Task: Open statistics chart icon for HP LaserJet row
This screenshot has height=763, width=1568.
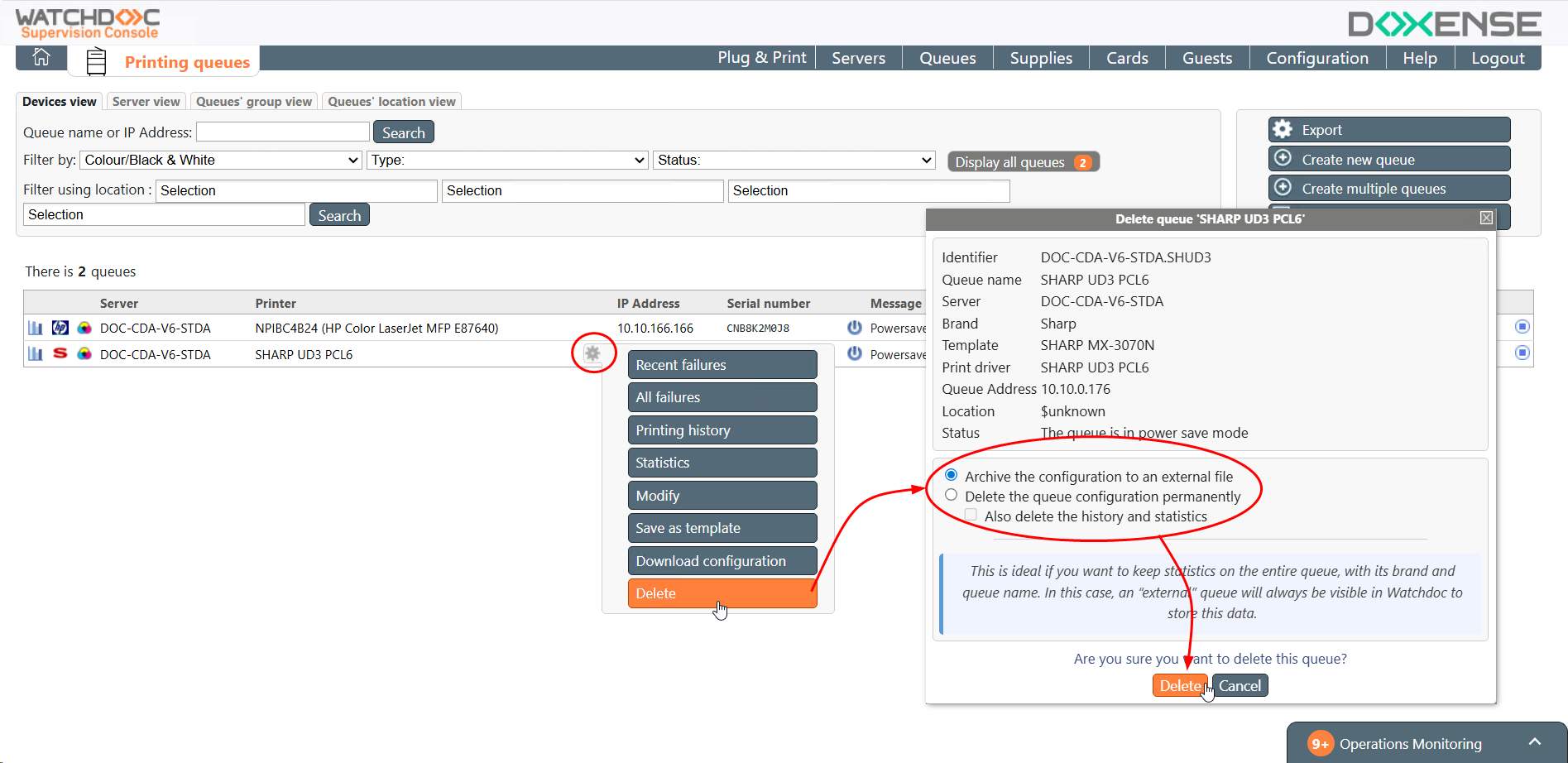Action: click(x=36, y=328)
